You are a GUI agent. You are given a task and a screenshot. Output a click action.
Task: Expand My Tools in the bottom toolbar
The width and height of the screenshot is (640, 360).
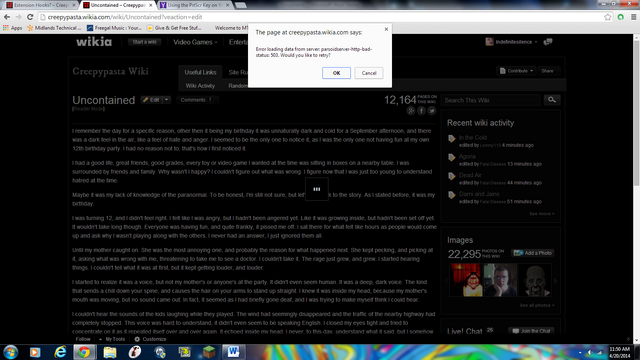112,339
